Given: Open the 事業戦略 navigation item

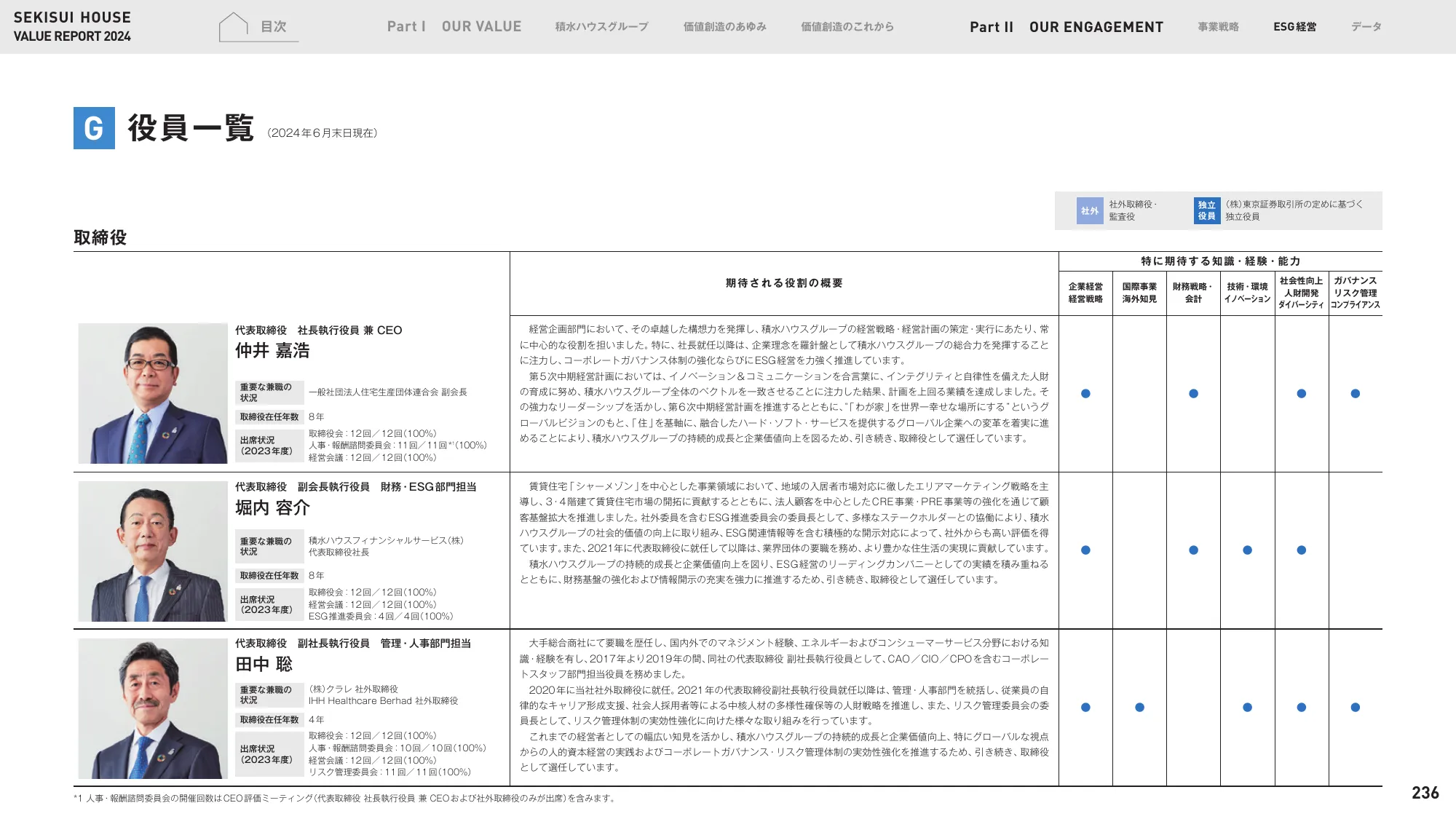Looking at the screenshot, I should click(x=1218, y=26).
